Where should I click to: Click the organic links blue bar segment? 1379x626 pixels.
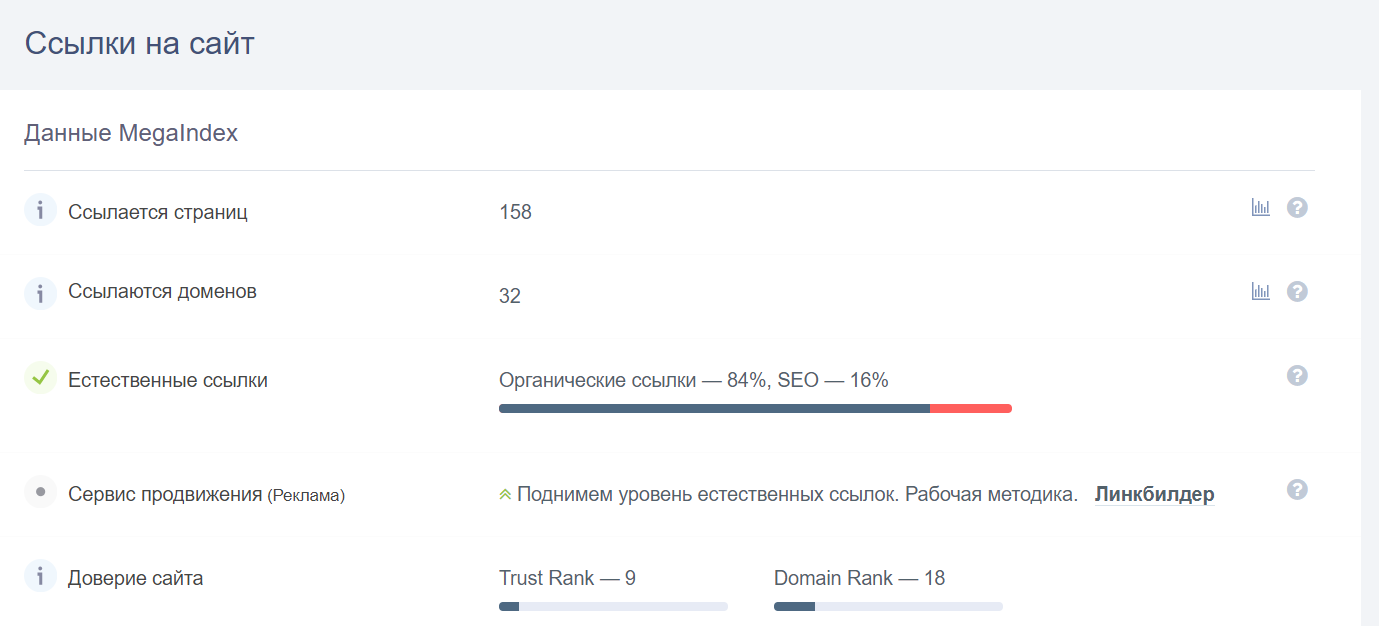(x=714, y=408)
